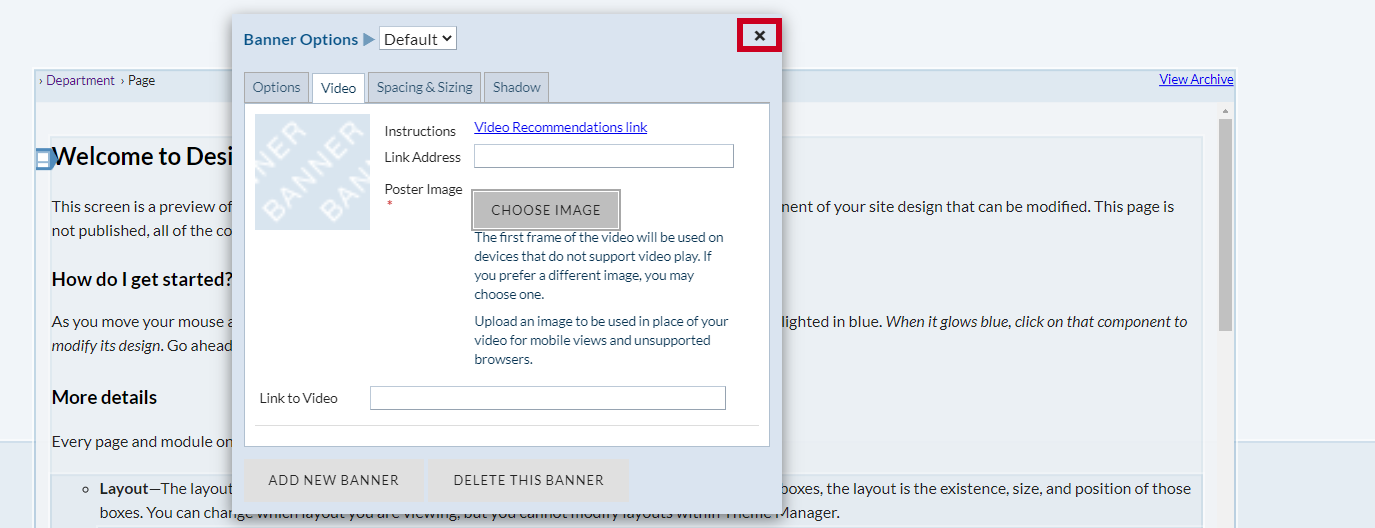Click the banner preview thumbnail

pyautogui.click(x=312, y=172)
